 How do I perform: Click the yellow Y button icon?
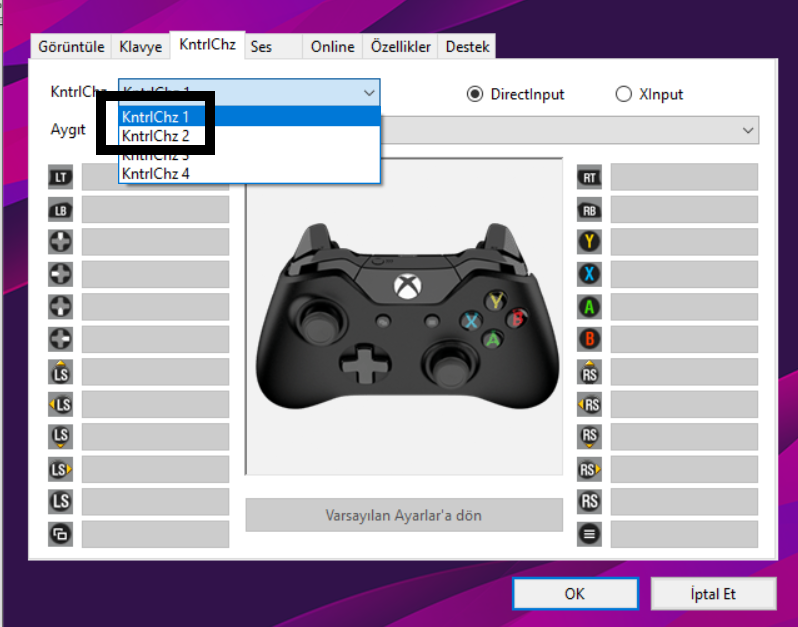(589, 242)
